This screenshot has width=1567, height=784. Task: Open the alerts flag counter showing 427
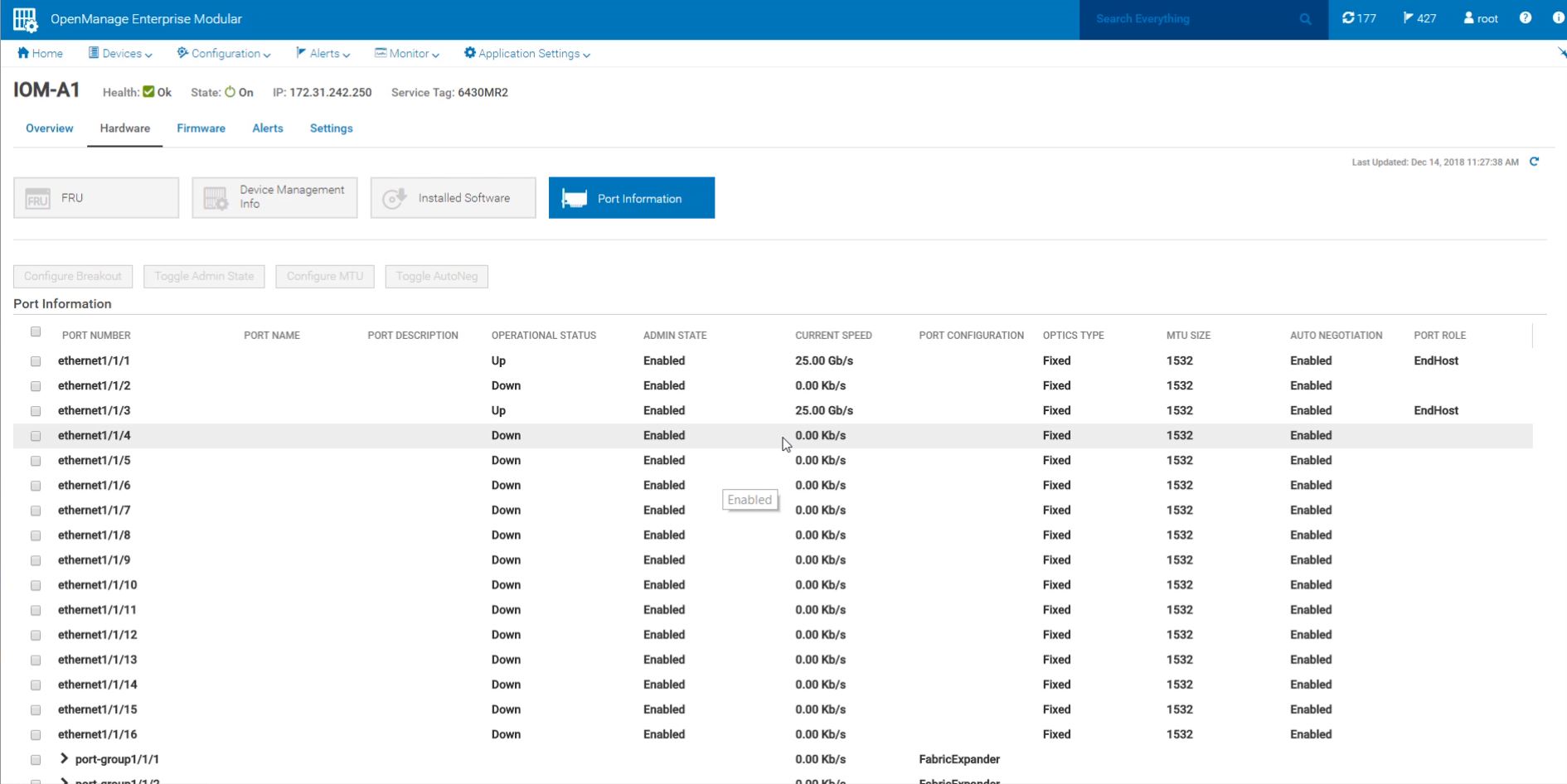pyautogui.click(x=1419, y=18)
